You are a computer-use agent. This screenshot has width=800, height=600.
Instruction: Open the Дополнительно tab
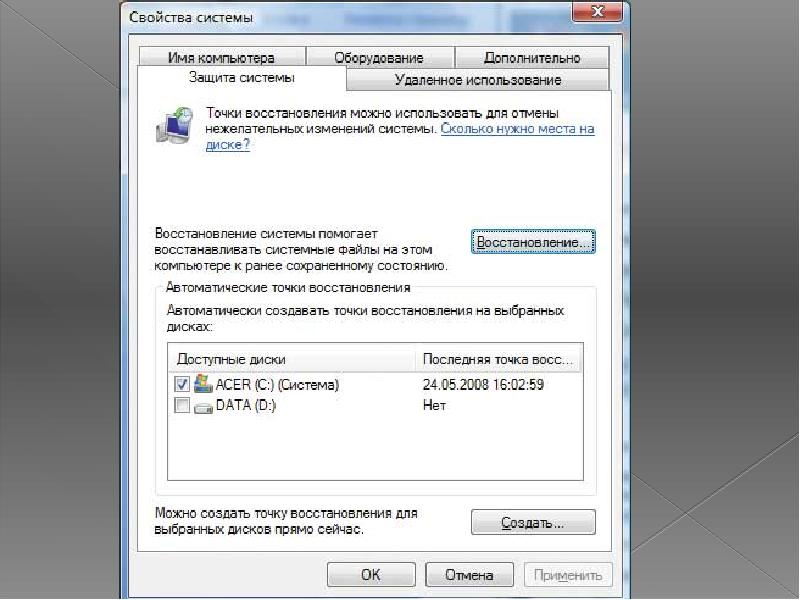tap(532, 58)
